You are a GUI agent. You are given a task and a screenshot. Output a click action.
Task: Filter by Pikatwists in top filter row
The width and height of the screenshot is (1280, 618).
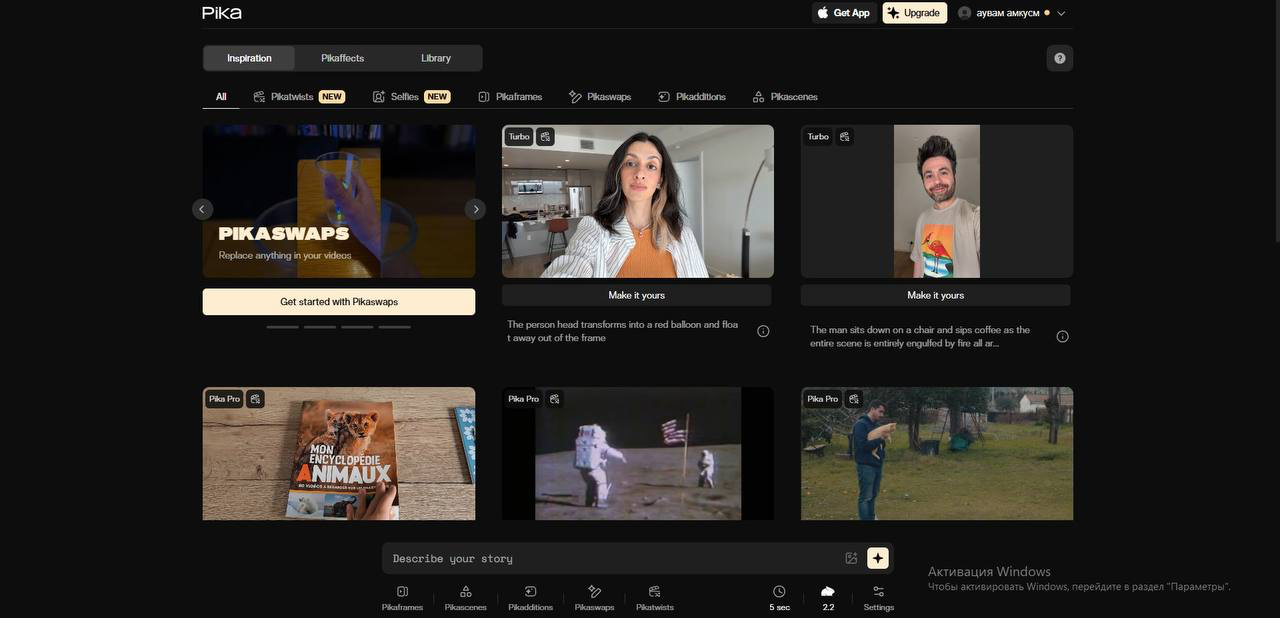(x=298, y=97)
